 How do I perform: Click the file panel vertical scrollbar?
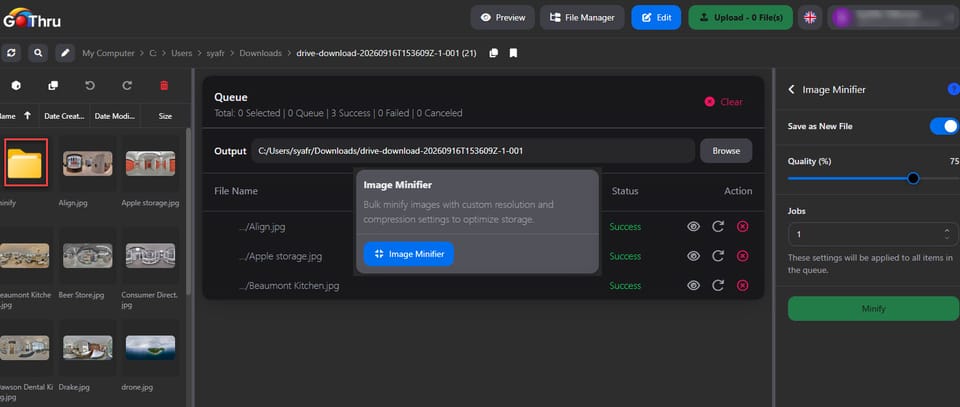point(188,211)
